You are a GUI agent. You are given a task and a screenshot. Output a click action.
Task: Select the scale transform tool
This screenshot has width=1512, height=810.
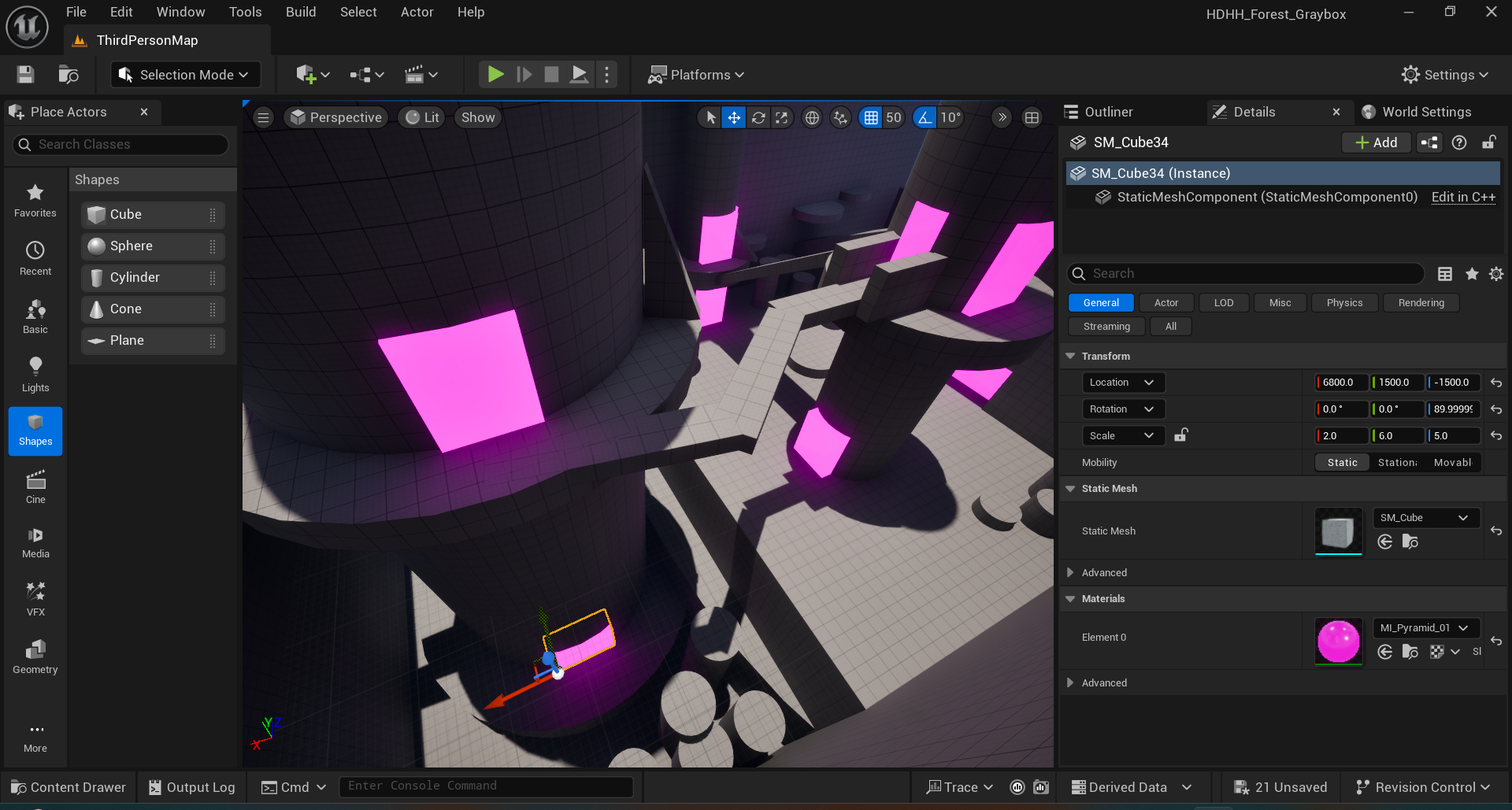coord(781,118)
